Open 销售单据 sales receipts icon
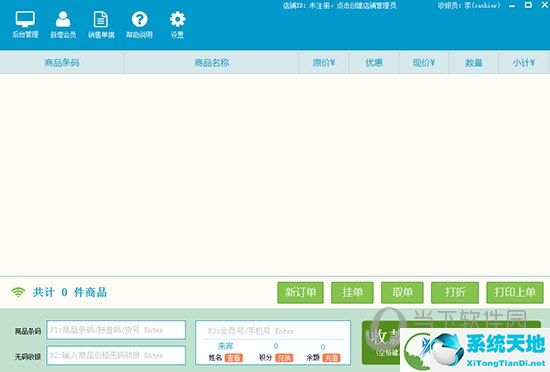Image resolution: width=550 pixels, height=372 pixels. (101, 24)
